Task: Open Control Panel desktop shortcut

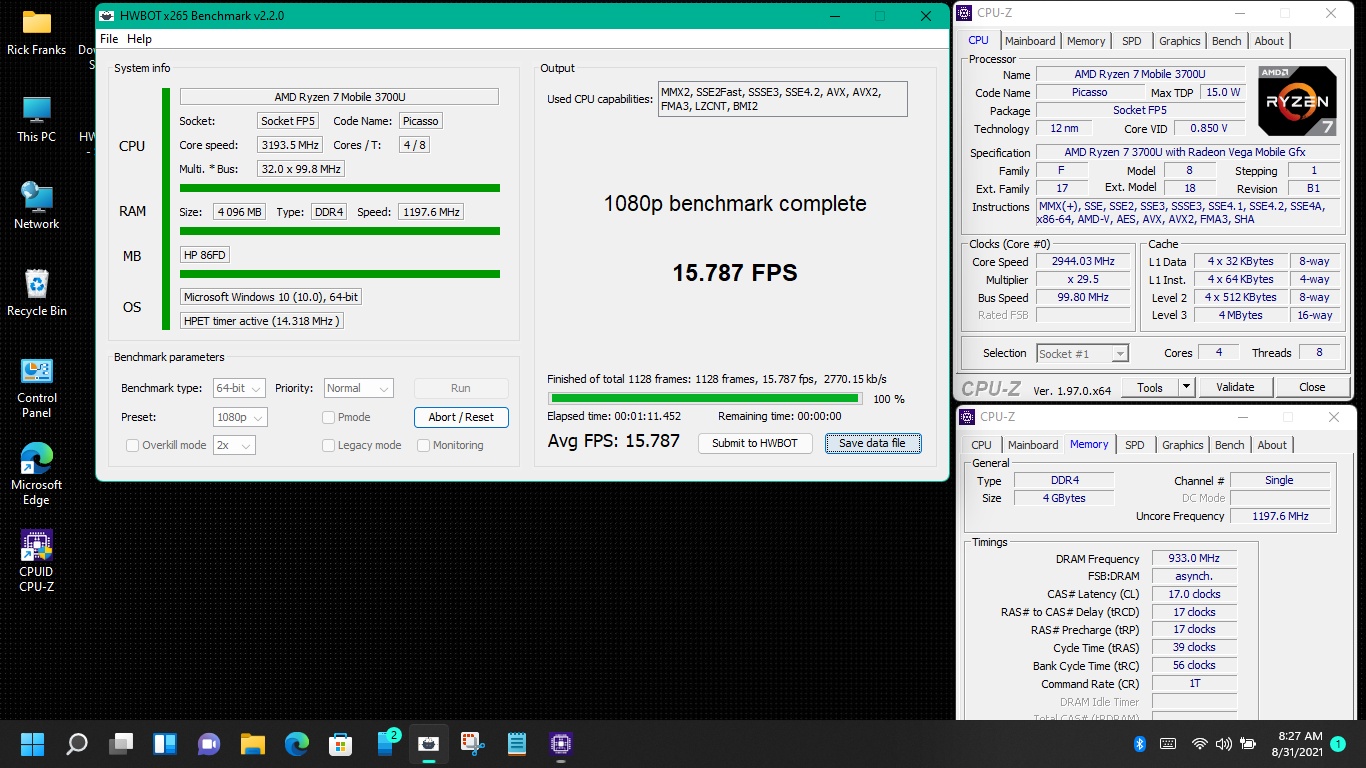Action: coord(36,388)
